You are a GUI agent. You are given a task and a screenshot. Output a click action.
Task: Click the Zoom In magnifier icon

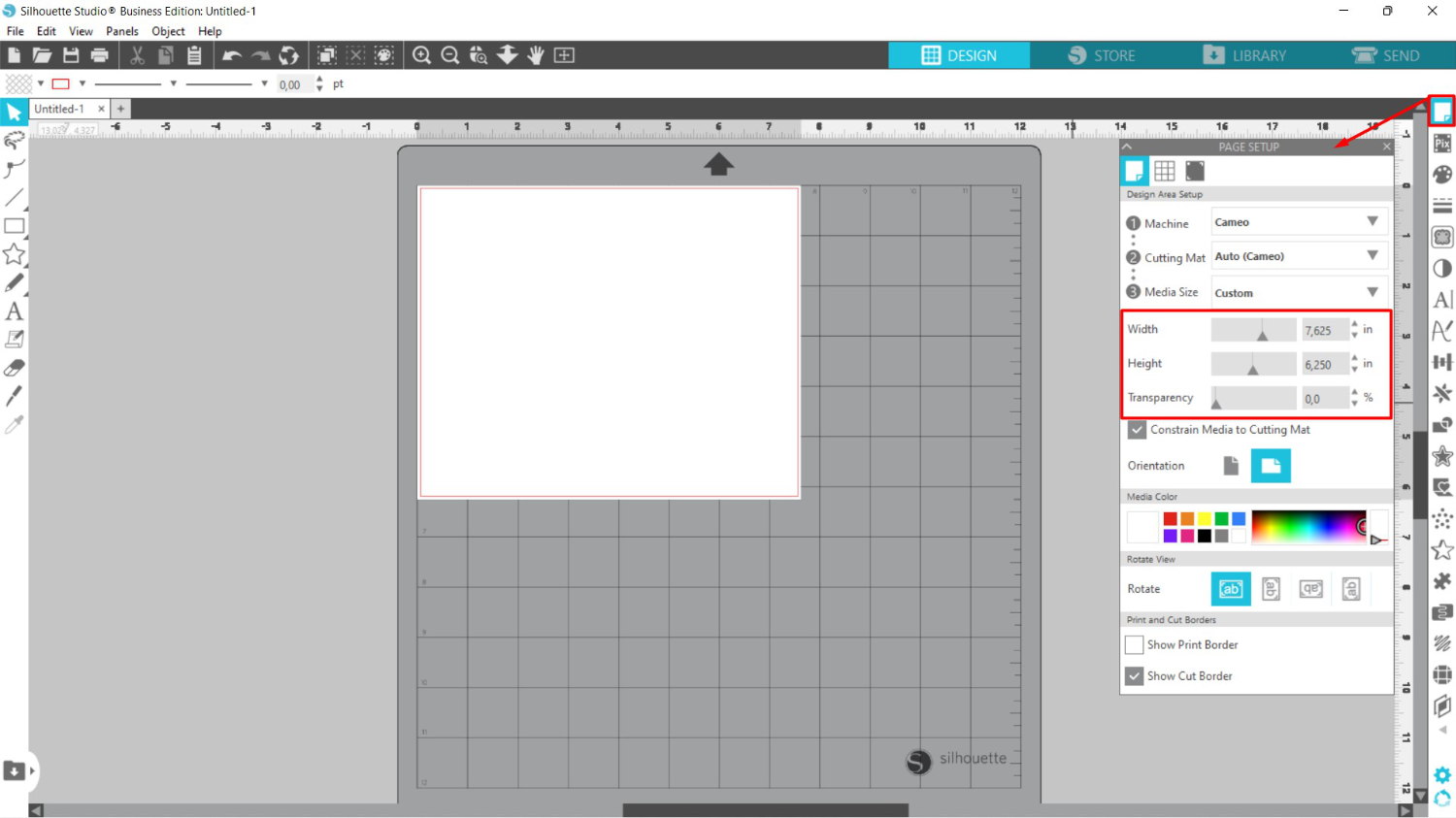click(421, 55)
